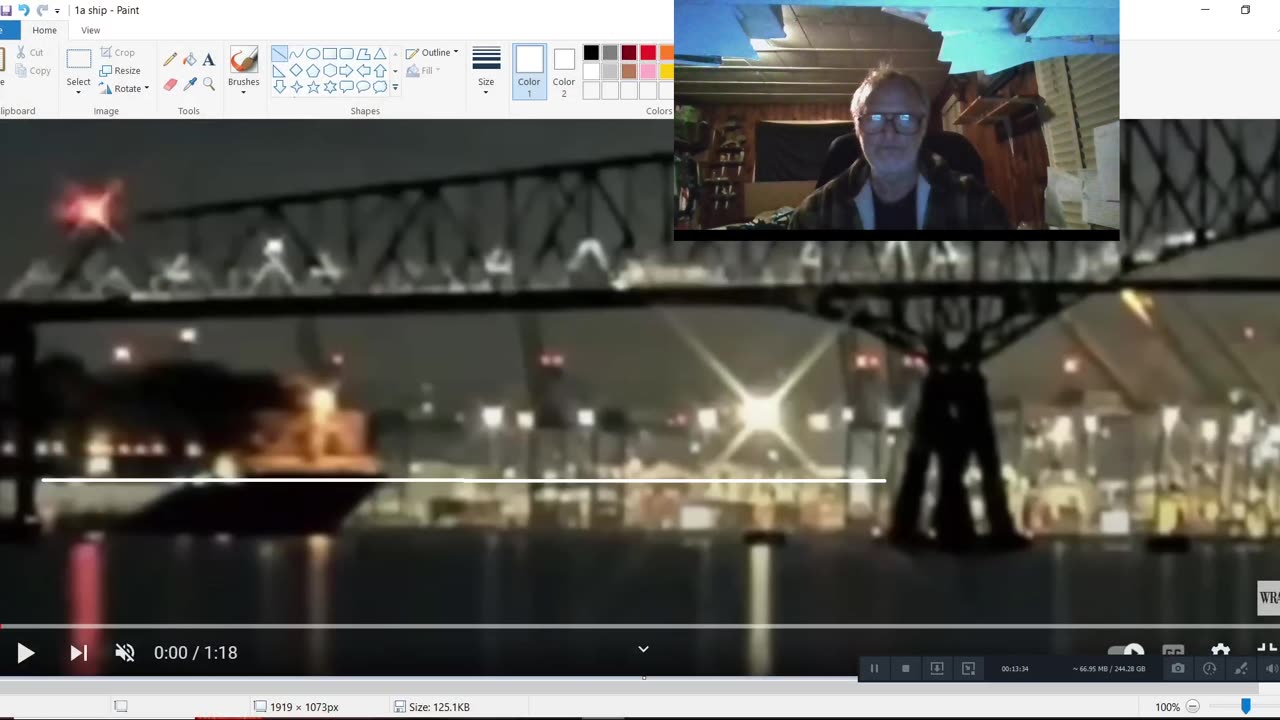The width and height of the screenshot is (1280, 720).
Task: Click the Brushes tool icon
Action: 243,60
